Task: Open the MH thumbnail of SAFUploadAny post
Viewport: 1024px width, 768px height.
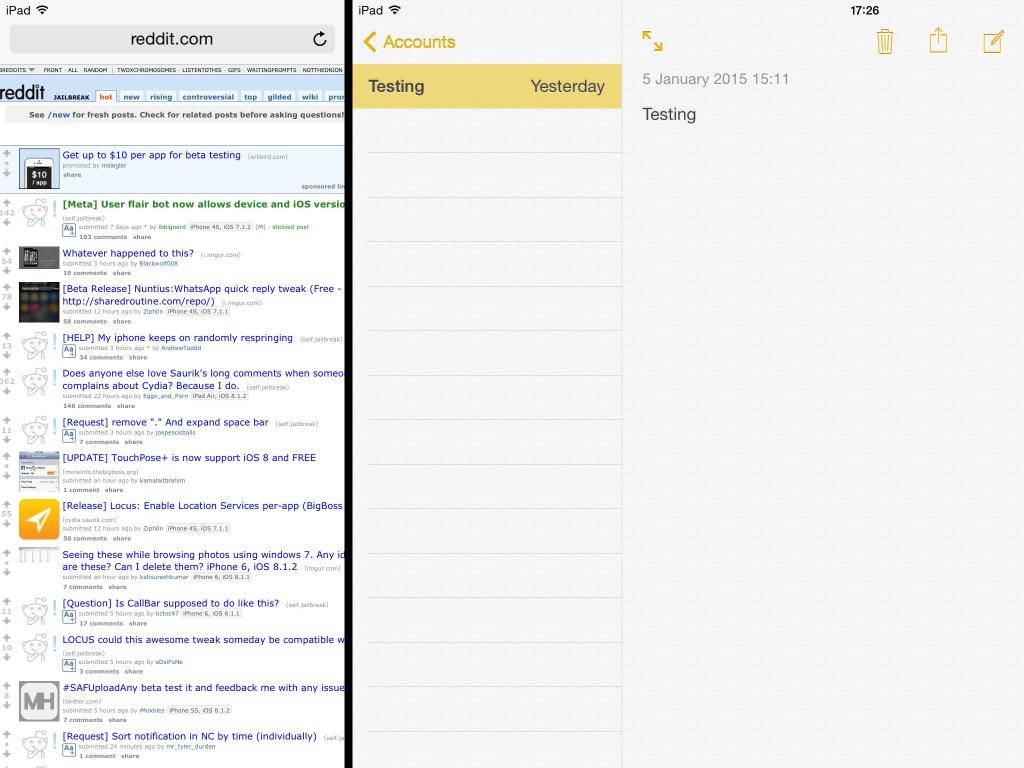Action: pyautogui.click(x=39, y=701)
